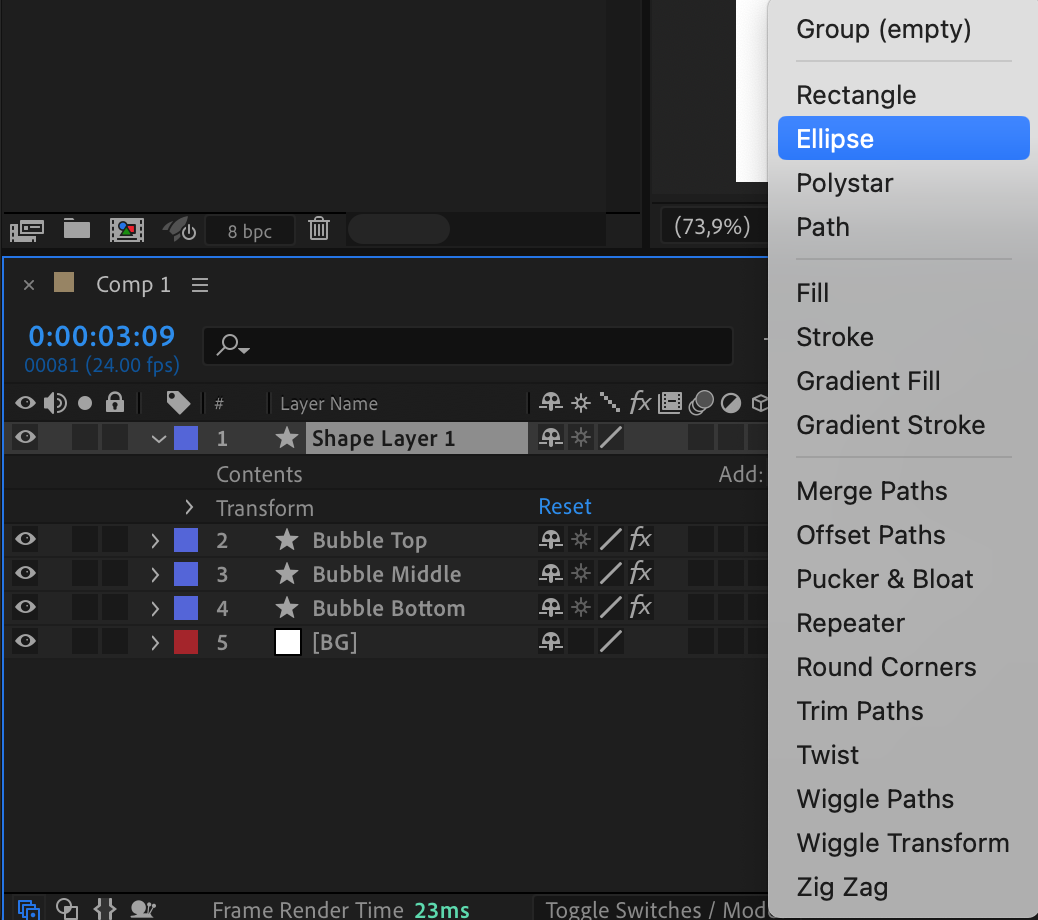Viewport: 1038px width, 920px height.
Task: Reset the Transform properties
Action: click(565, 507)
